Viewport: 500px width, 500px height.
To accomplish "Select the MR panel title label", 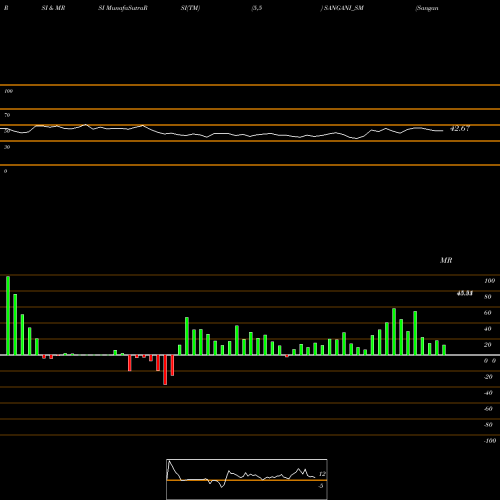I will click(446, 260).
